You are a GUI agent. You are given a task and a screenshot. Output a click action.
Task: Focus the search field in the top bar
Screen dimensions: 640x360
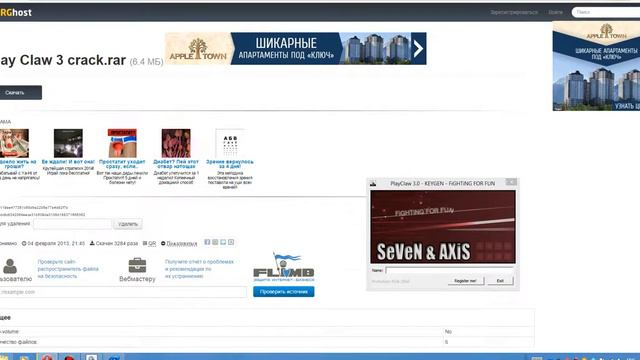click(606, 12)
